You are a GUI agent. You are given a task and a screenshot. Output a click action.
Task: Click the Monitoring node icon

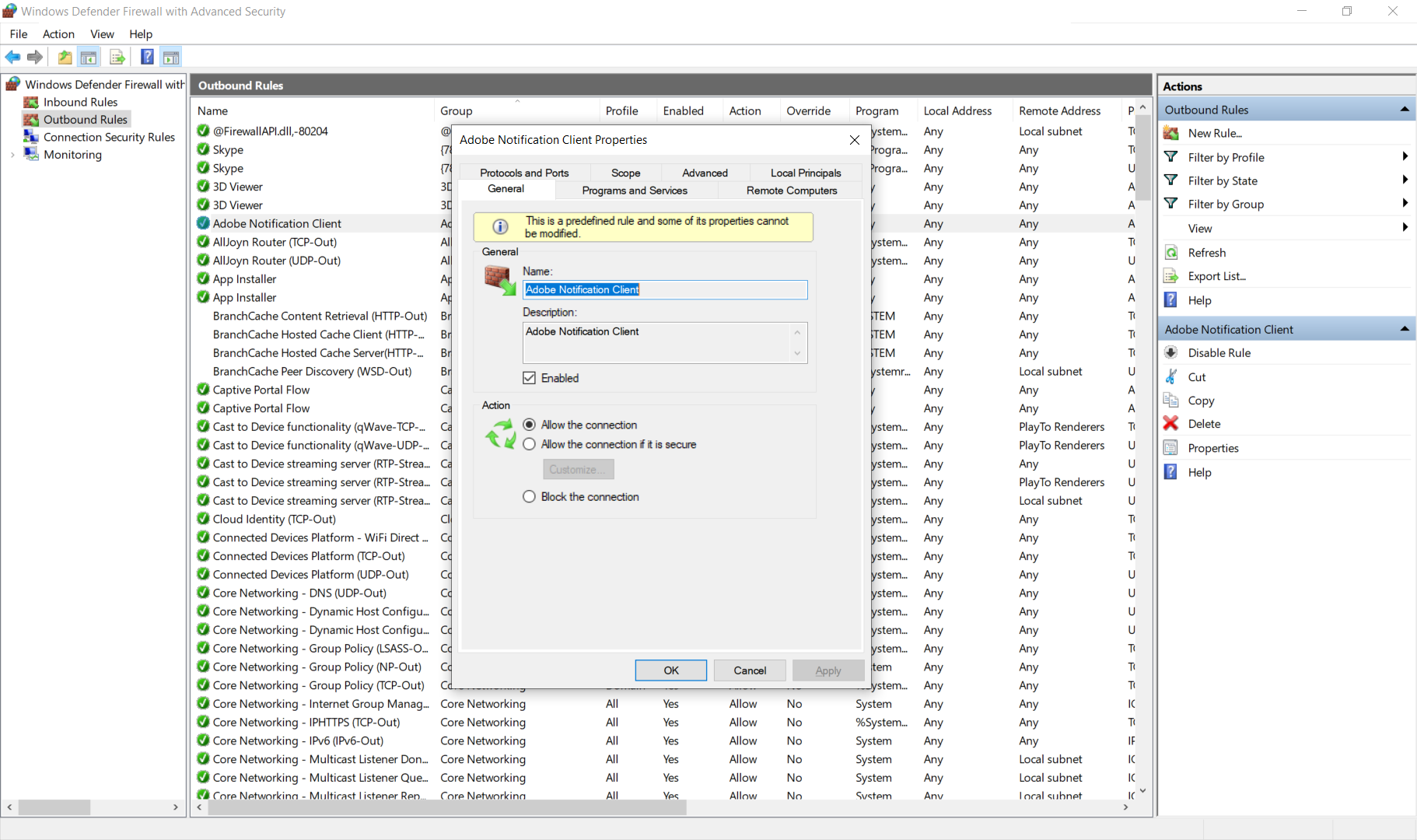tap(31, 154)
